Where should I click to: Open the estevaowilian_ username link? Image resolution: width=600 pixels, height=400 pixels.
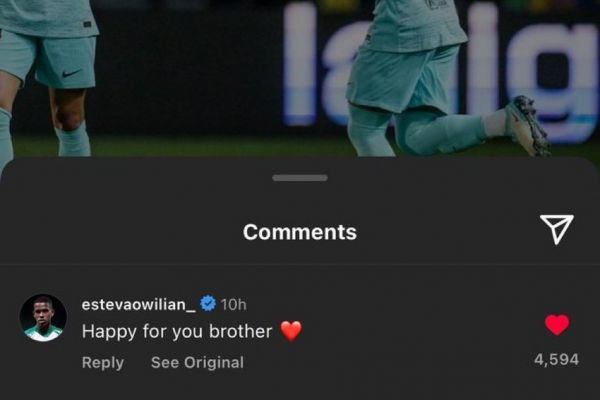(x=139, y=305)
